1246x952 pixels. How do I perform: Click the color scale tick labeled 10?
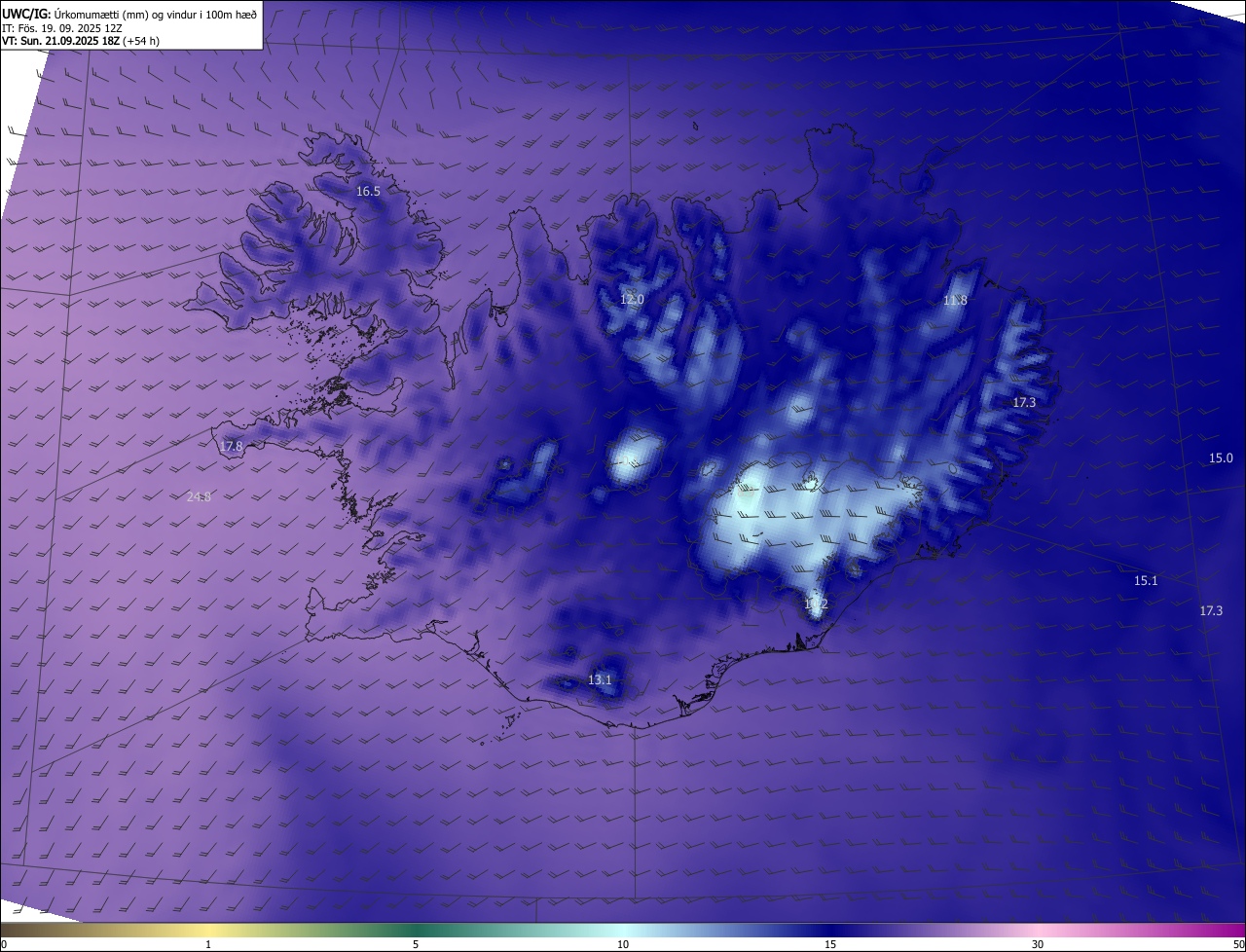(623, 944)
